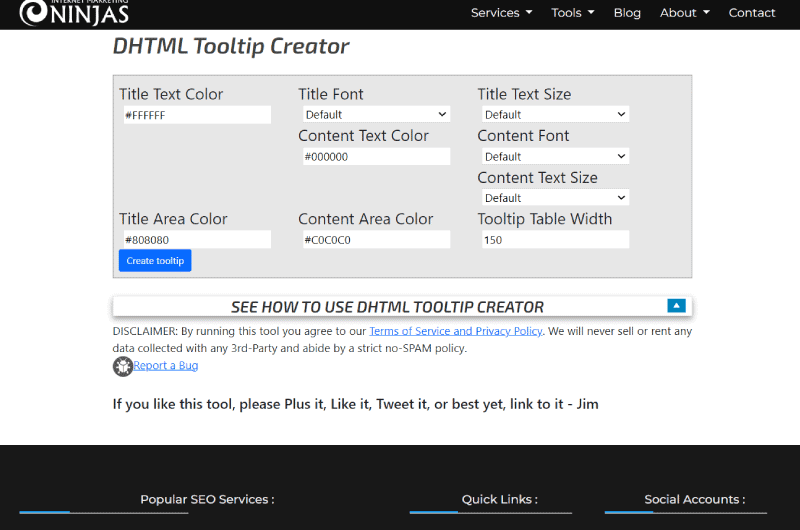Click the Content Area Color label
The image size is (800, 530).
[x=365, y=219]
